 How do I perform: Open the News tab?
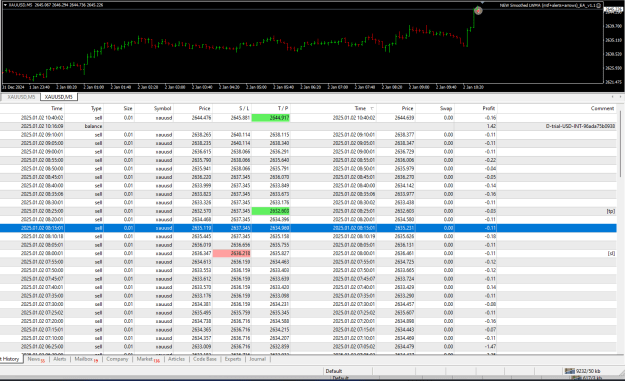pos(36,359)
